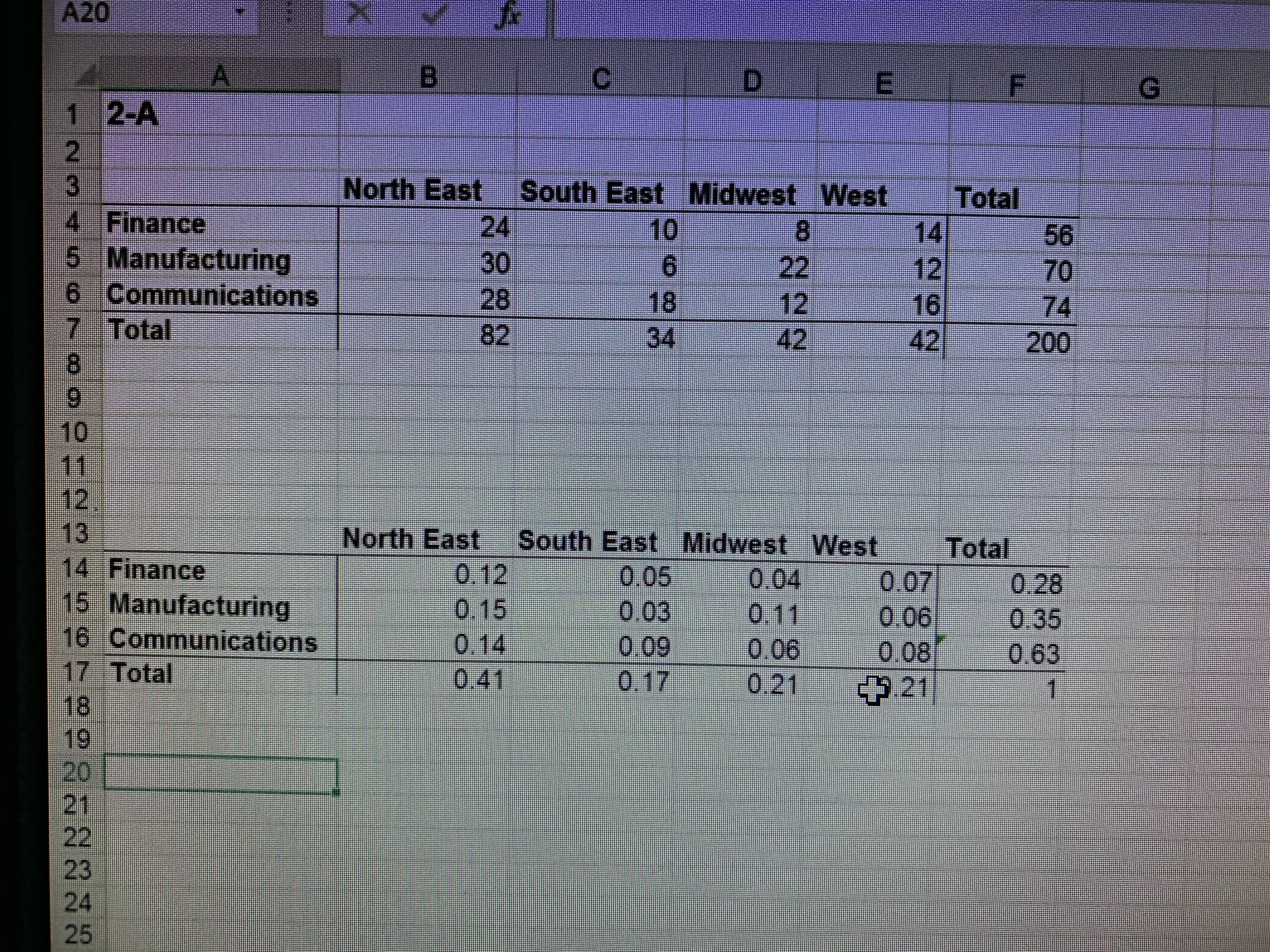
Task: Select cell with value 0.35
Action: click(x=1002, y=619)
